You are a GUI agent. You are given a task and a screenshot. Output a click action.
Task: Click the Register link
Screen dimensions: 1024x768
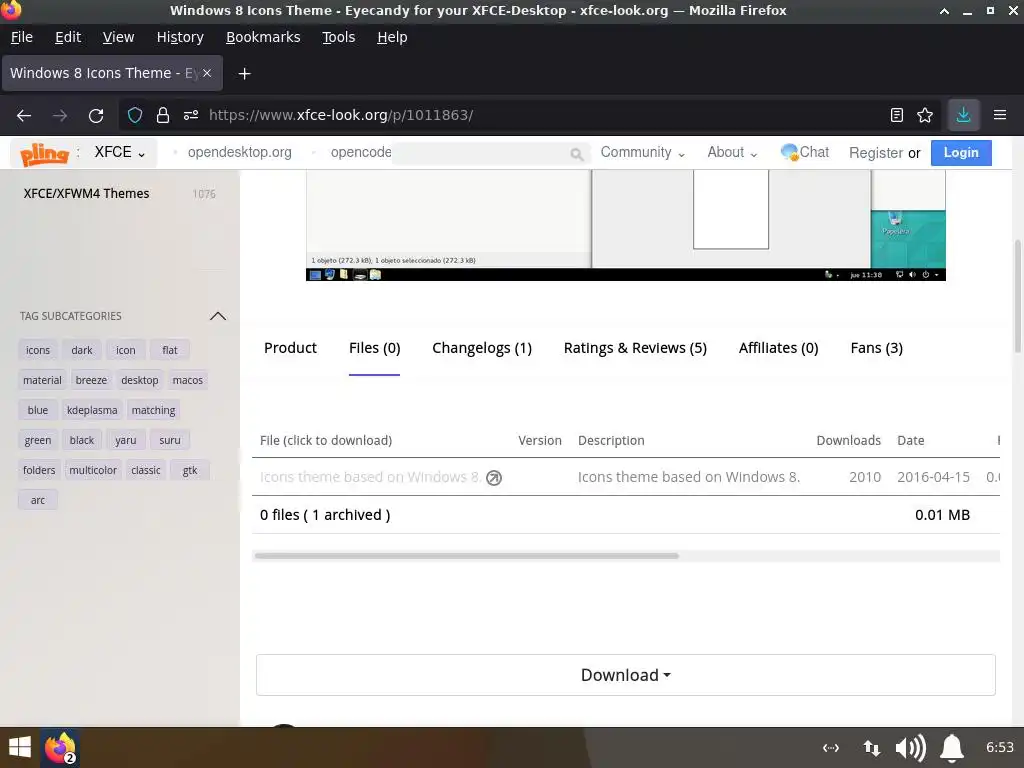point(876,153)
